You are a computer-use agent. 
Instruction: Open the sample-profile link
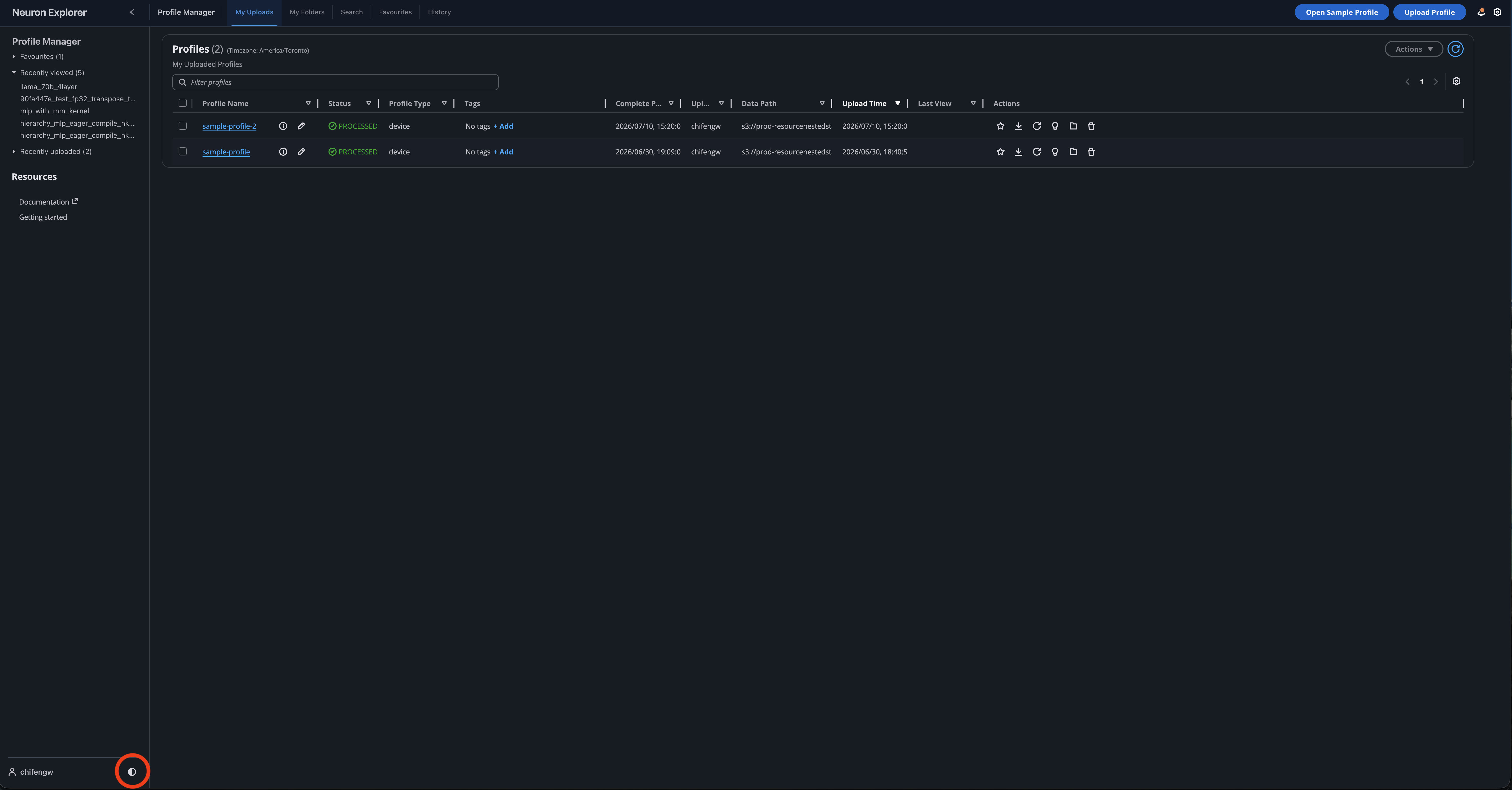coord(226,151)
